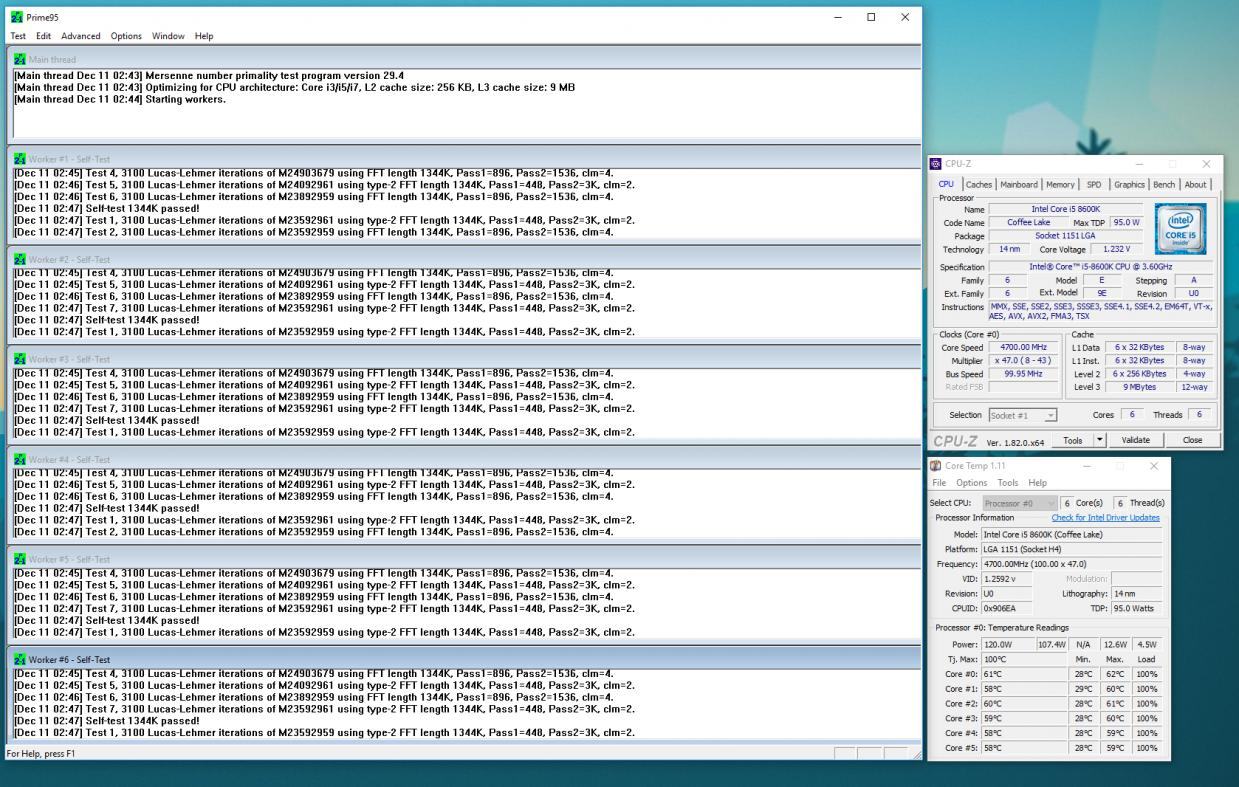
Task: Open the Options menu in Core Temp
Action: point(971,483)
